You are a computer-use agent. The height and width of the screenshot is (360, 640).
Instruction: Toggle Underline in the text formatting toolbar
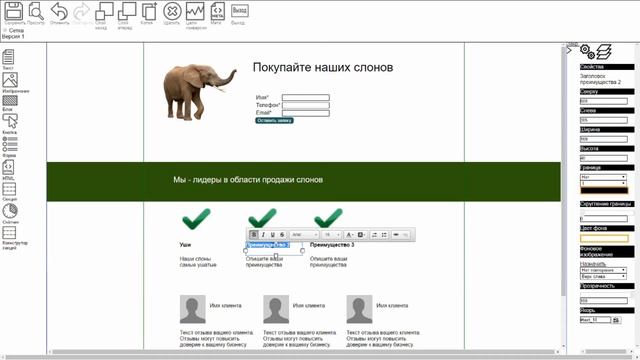[273, 235]
